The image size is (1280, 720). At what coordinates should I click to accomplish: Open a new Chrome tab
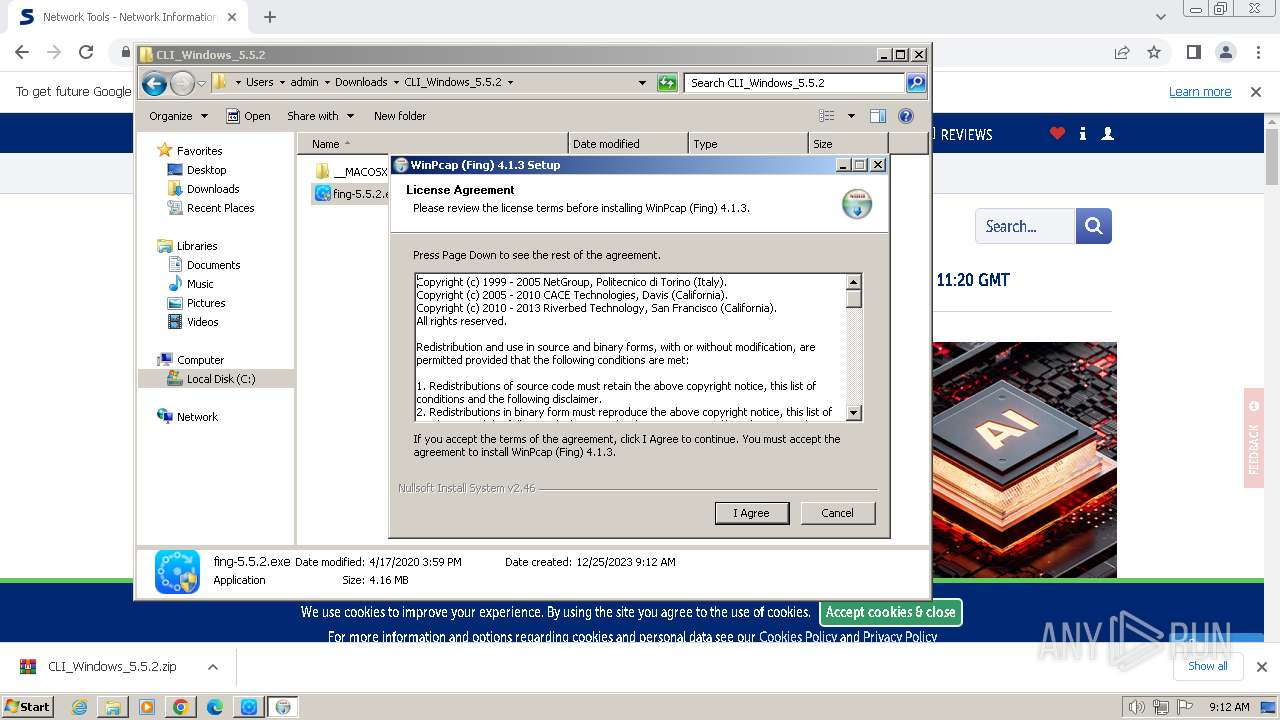point(270,17)
